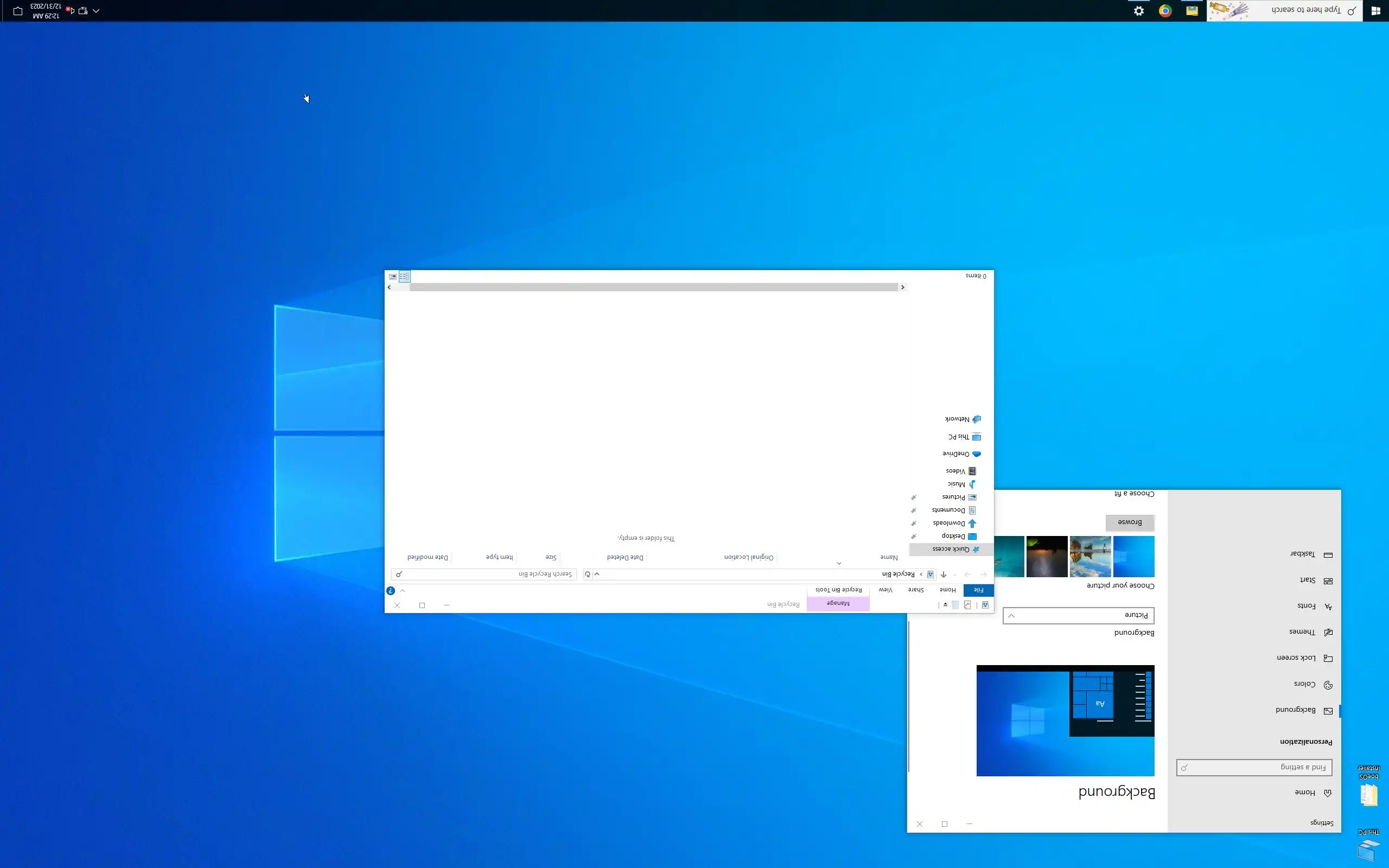Click the Quick access tree item
The width and height of the screenshot is (1389, 868).
click(951, 550)
